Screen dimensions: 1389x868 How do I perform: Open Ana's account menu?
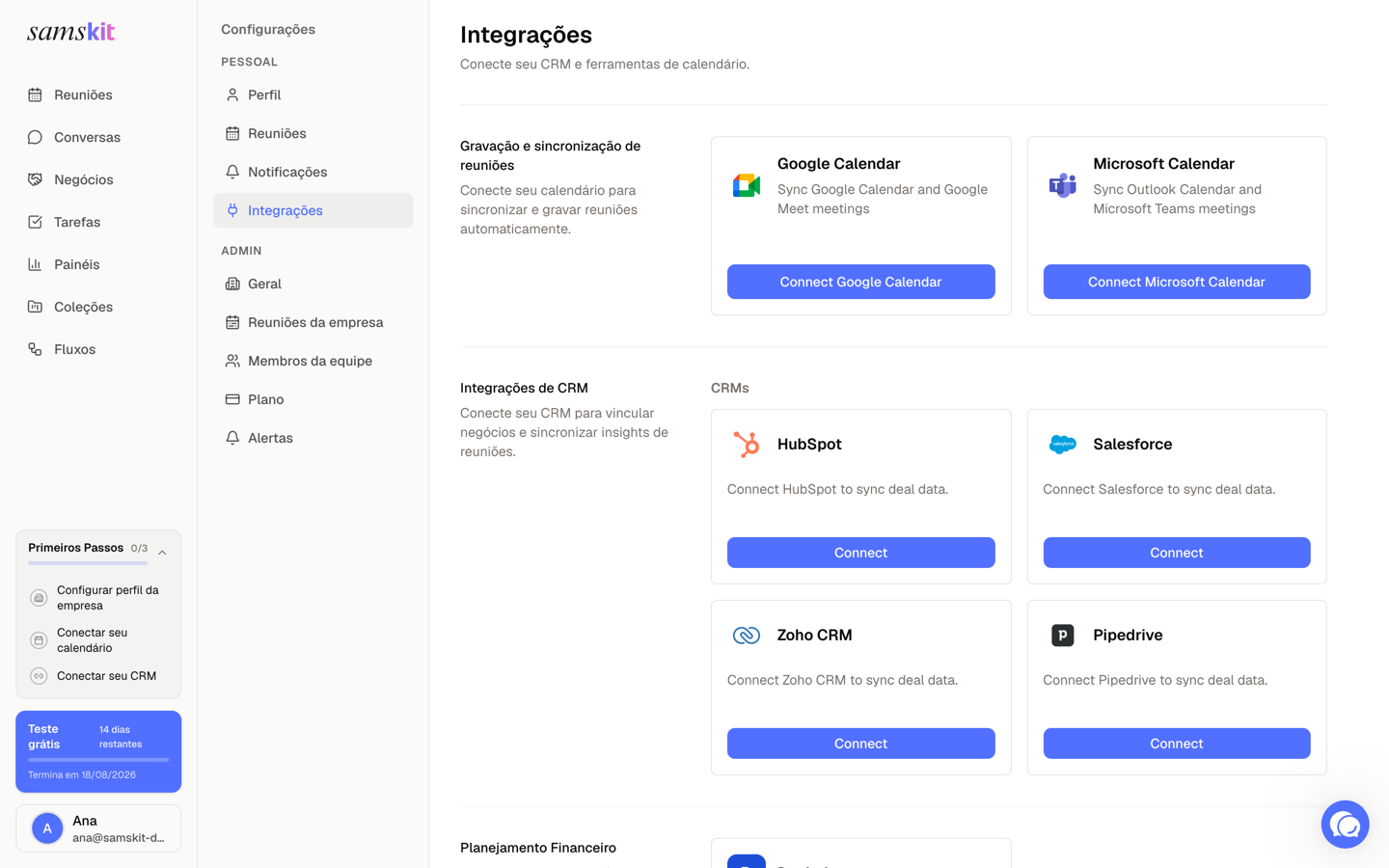coord(98,828)
